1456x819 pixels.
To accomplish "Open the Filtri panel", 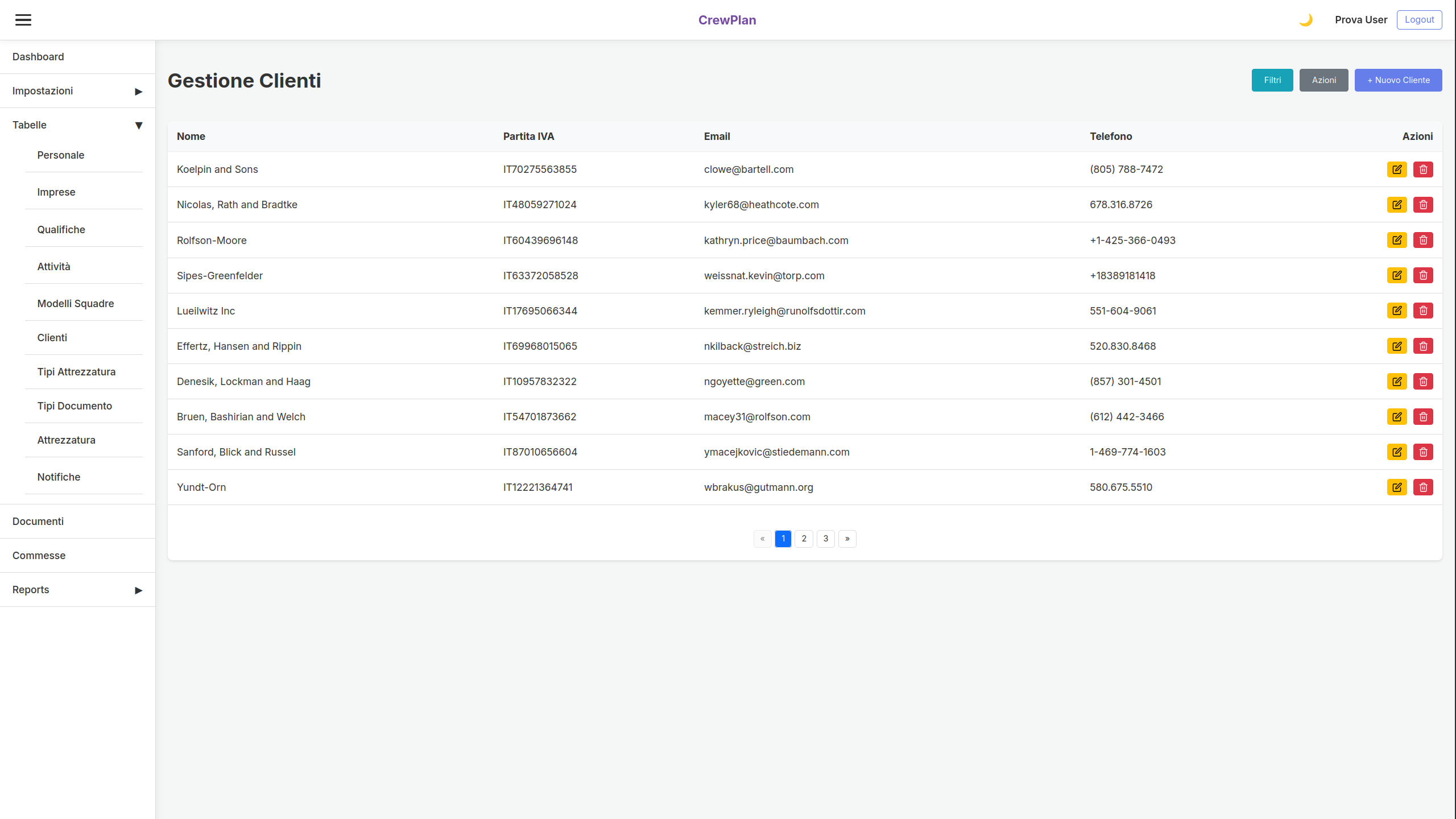I will pyautogui.click(x=1272, y=80).
